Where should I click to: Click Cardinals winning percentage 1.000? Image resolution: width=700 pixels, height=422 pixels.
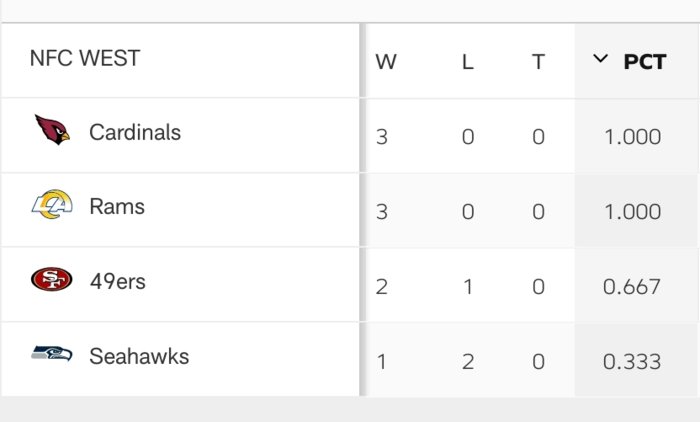tap(632, 137)
